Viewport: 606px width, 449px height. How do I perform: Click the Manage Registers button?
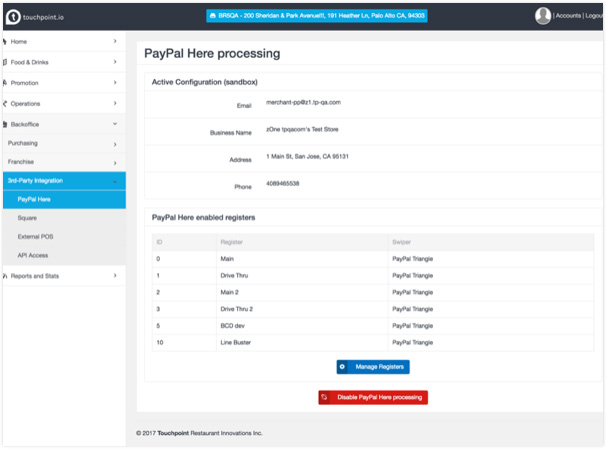click(373, 367)
